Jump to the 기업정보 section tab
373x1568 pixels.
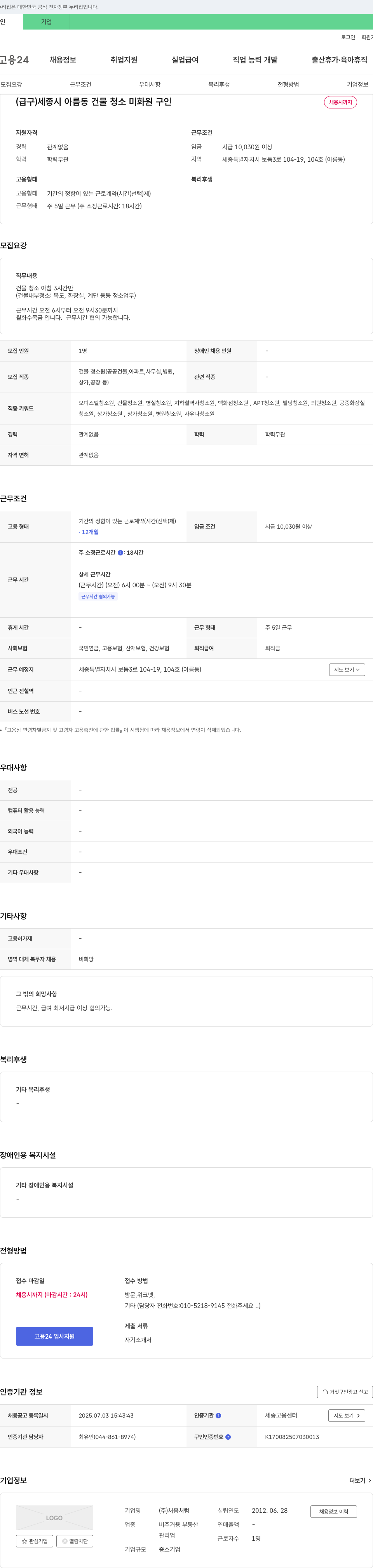[x=358, y=85]
